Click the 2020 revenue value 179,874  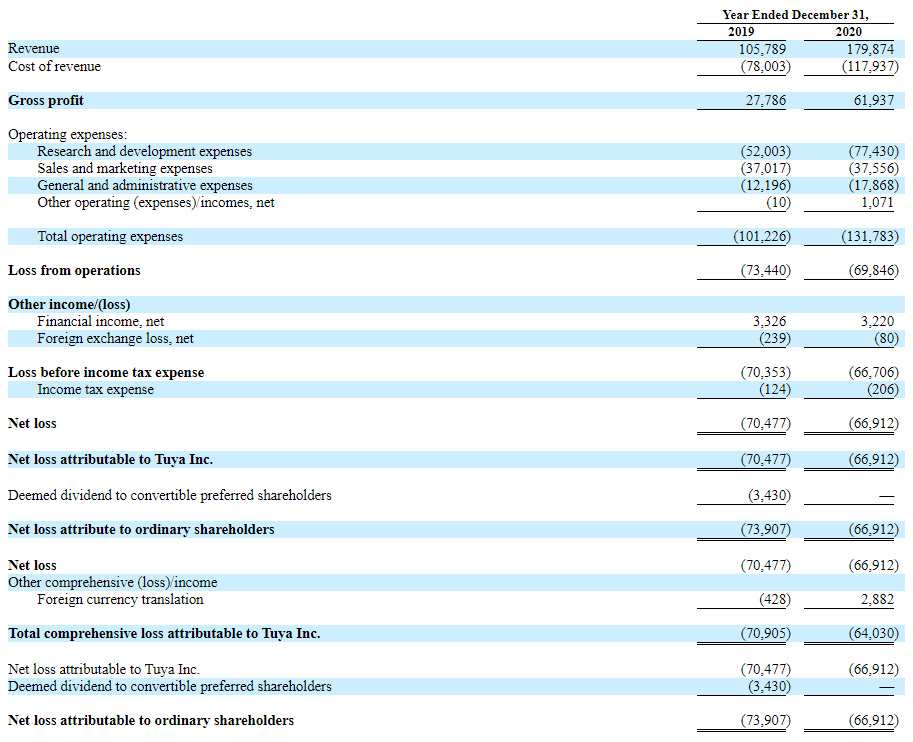(870, 49)
